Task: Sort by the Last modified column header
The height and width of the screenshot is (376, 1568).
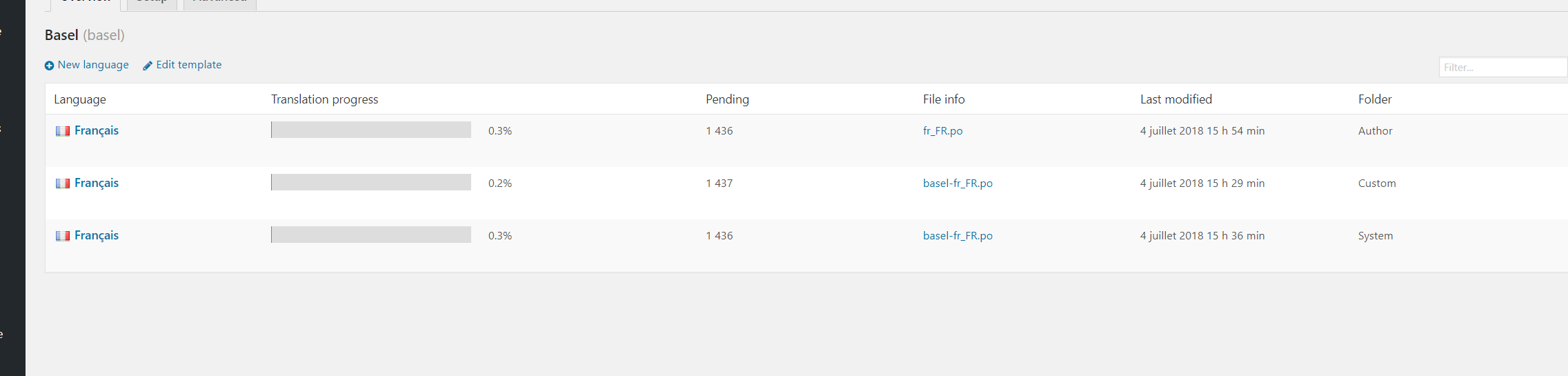Action: (x=1175, y=99)
